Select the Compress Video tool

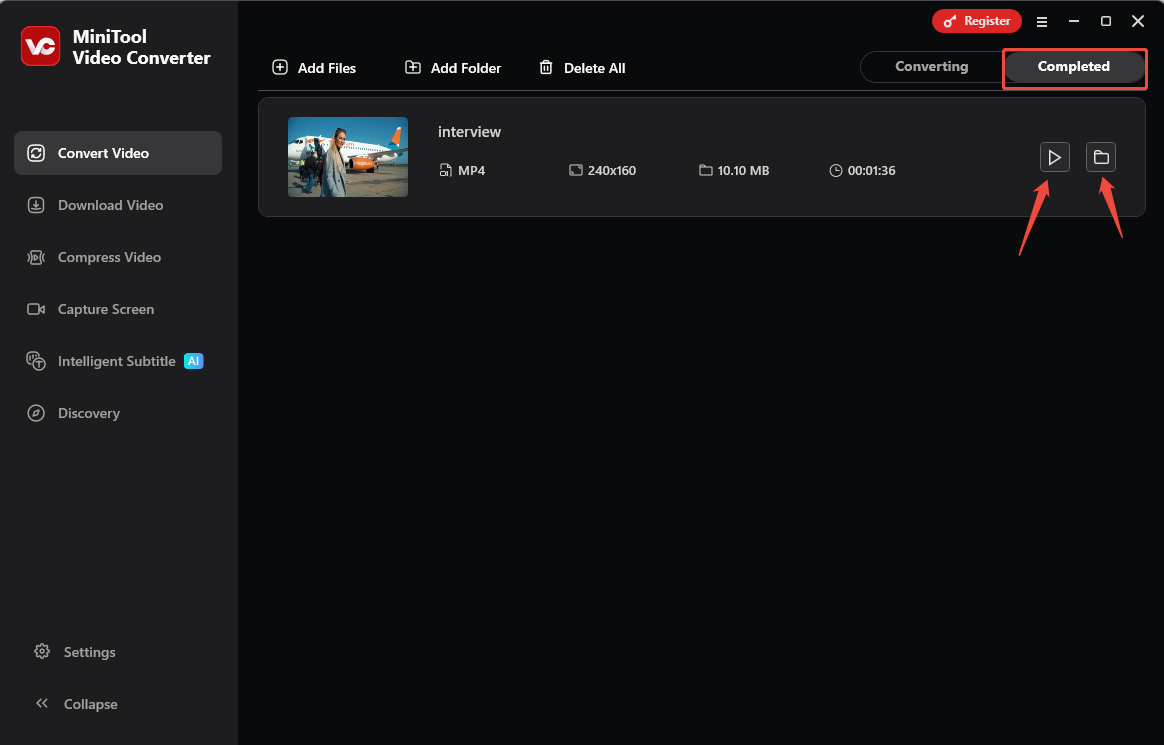point(36,257)
